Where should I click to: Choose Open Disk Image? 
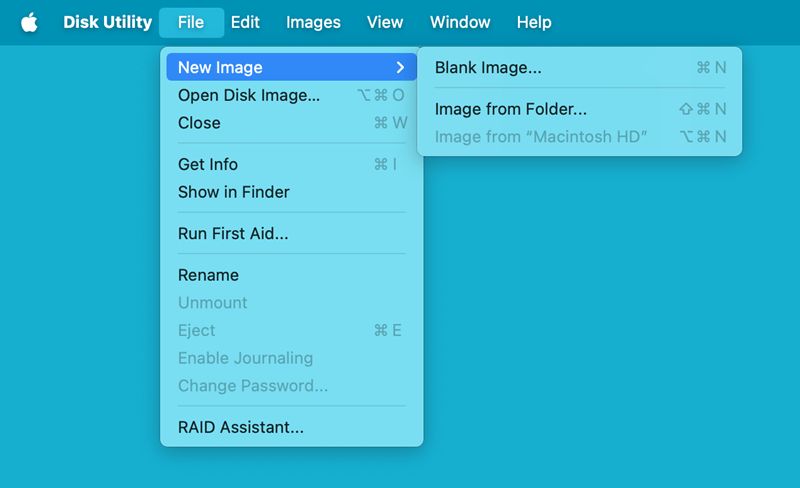[249, 95]
